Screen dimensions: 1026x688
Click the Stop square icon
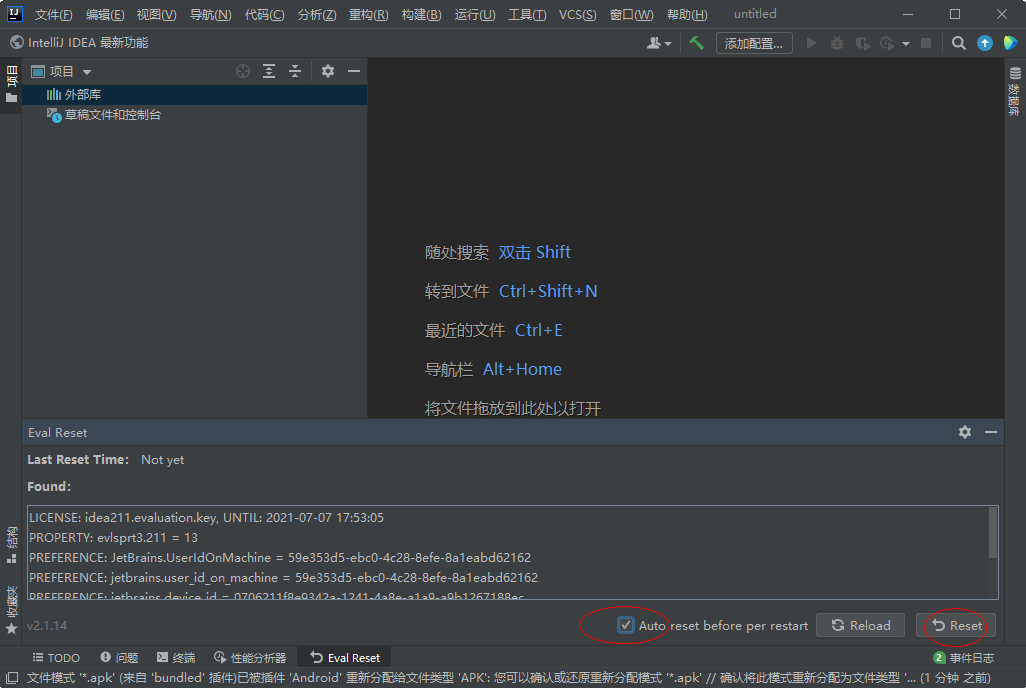pos(925,43)
